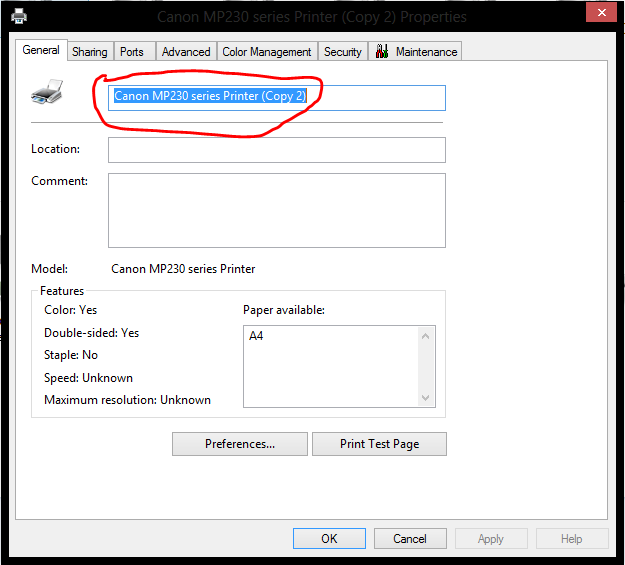Go to the Advanced tab
The image size is (625, 565).
[186, 51]
